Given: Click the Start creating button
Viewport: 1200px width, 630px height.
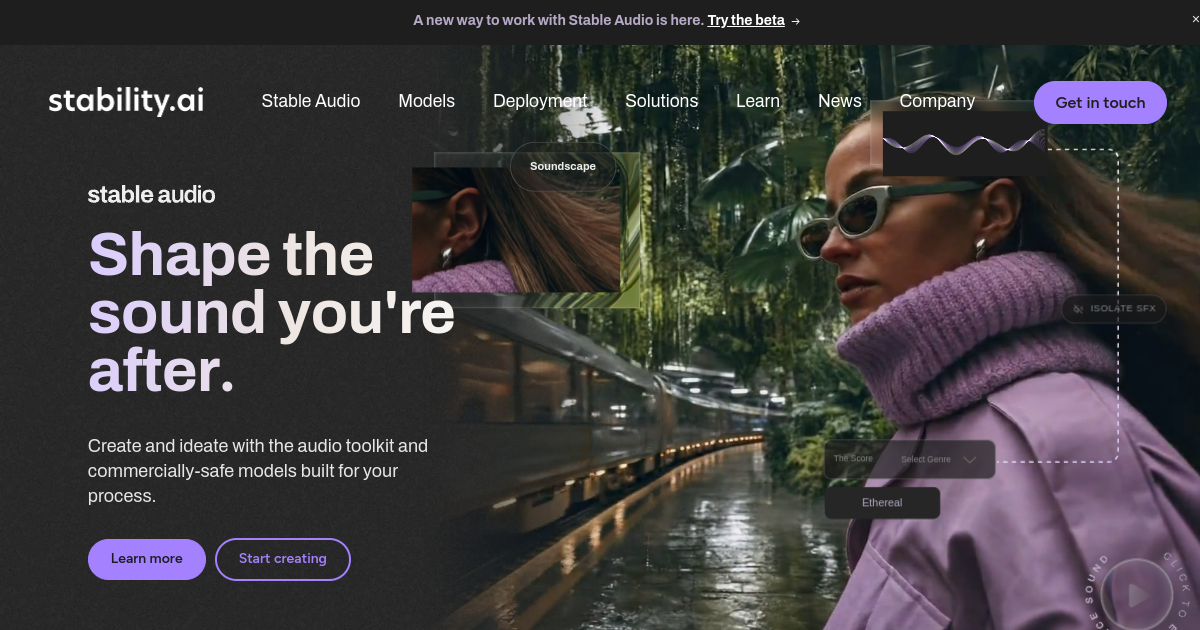Looking at the screenshot, I should tap(283, 559).
